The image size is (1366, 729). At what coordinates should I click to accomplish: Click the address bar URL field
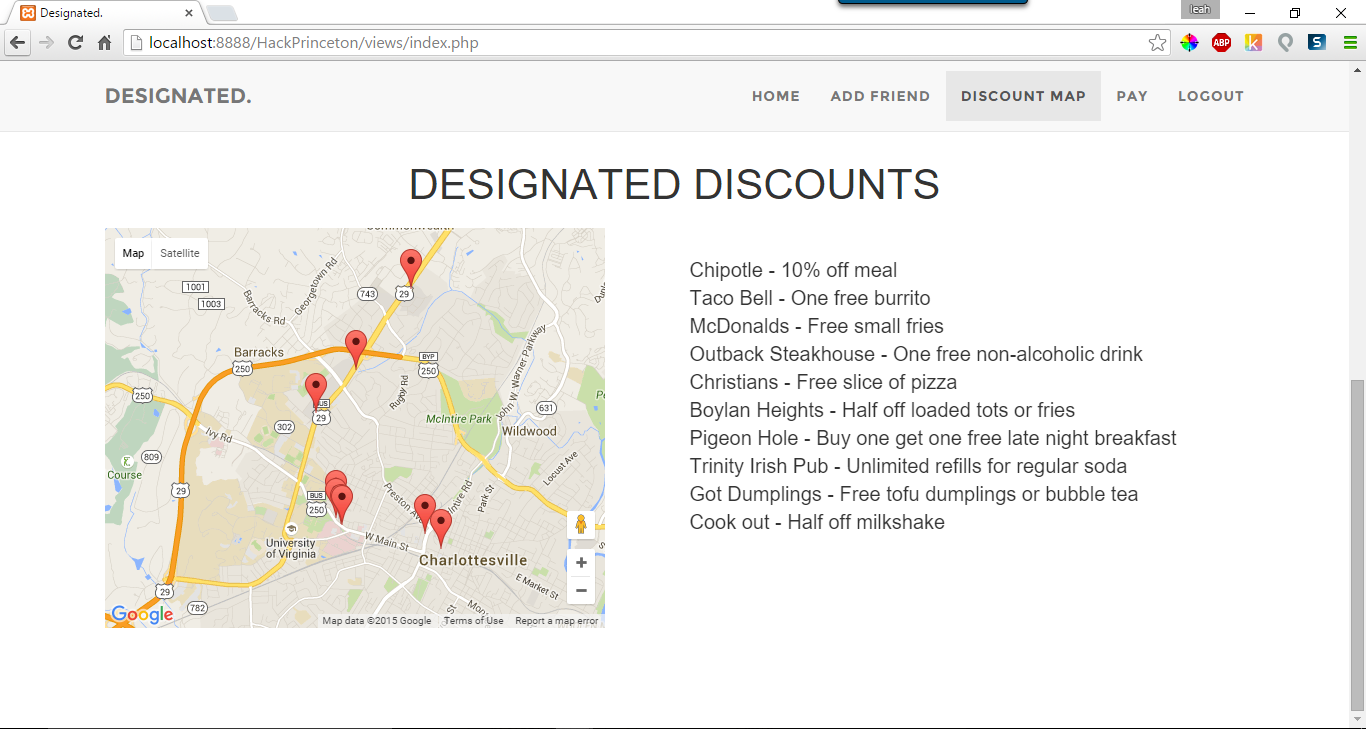pyautogui.click(x=645, y=43)
